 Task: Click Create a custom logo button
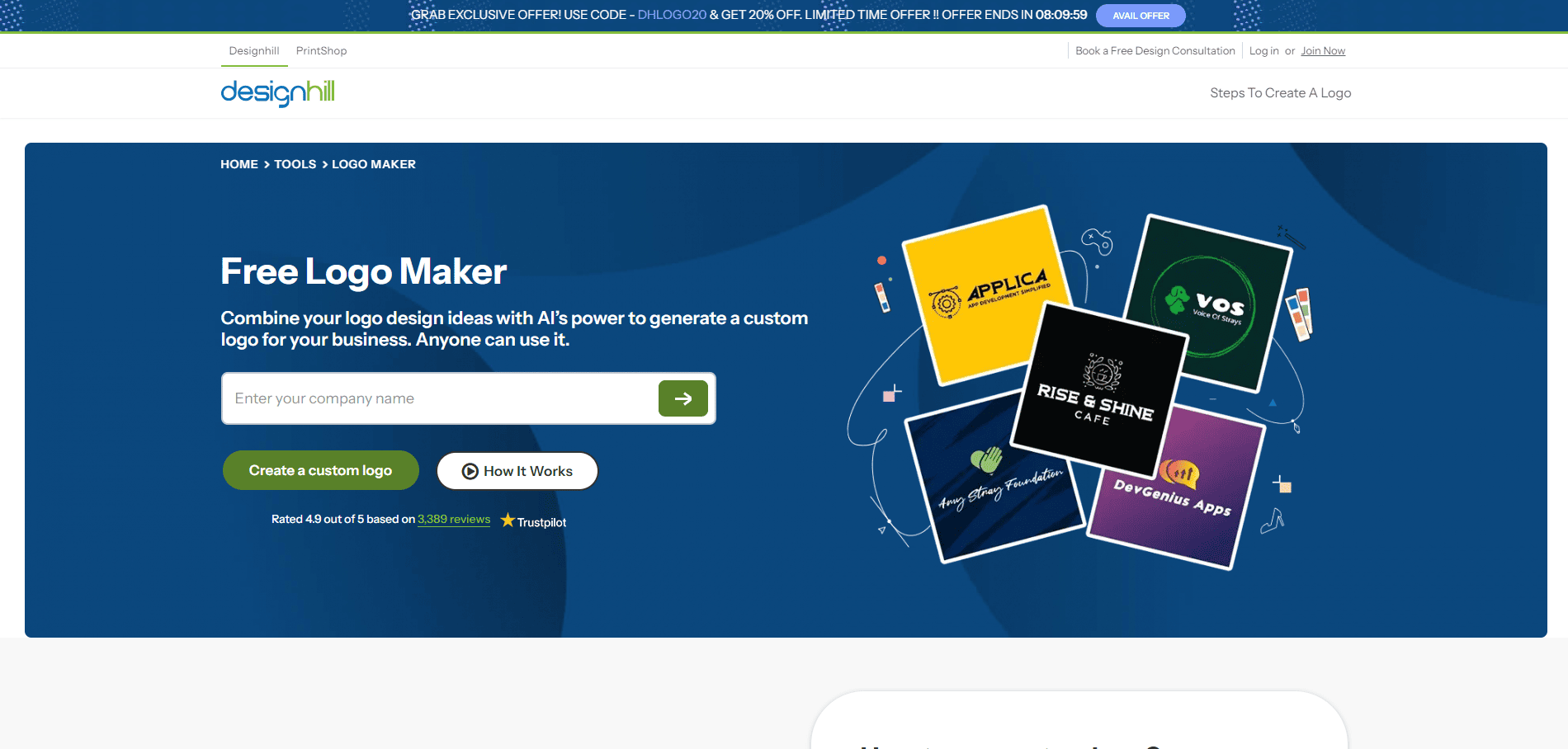pos(320,470)
